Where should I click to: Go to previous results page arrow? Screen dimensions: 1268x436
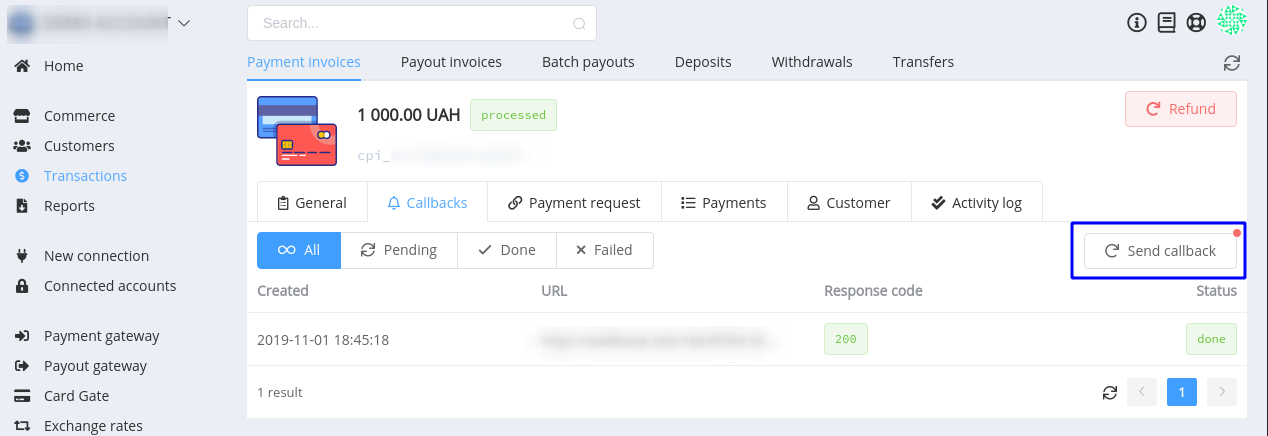(1142, 393)
